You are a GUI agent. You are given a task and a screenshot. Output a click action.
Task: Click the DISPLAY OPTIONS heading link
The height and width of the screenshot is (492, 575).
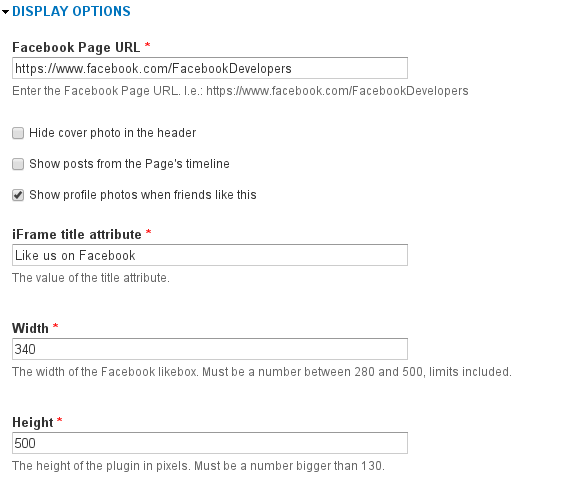71,11
